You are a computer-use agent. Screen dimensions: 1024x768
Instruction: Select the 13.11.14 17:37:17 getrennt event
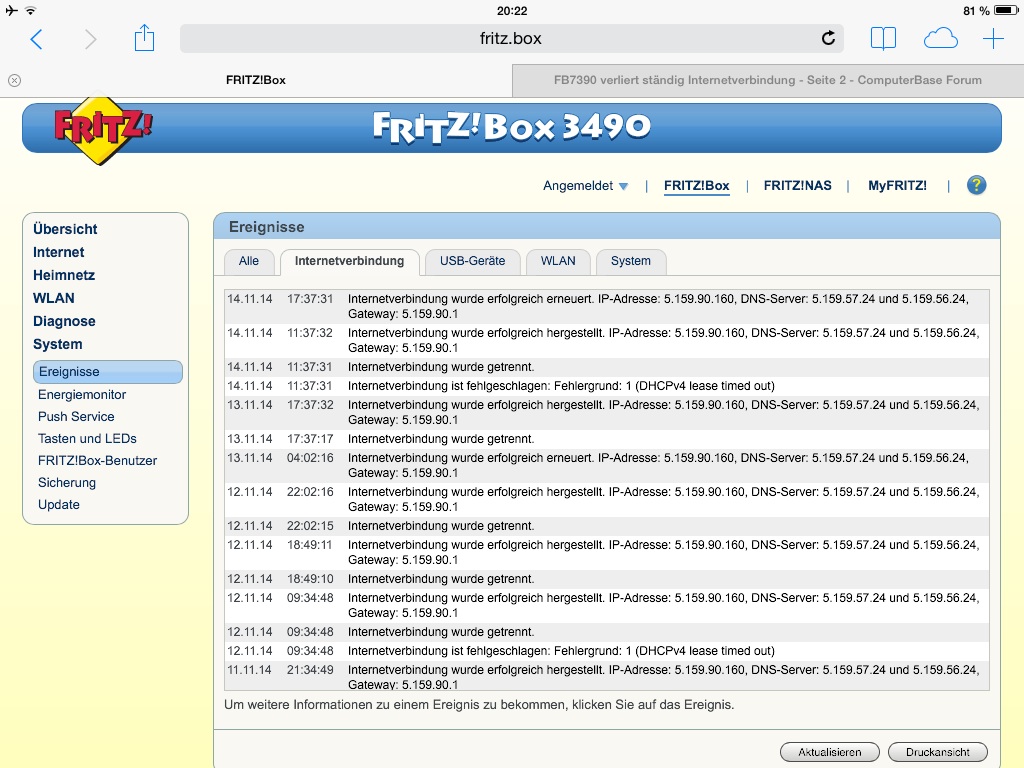tap(607, 439)
